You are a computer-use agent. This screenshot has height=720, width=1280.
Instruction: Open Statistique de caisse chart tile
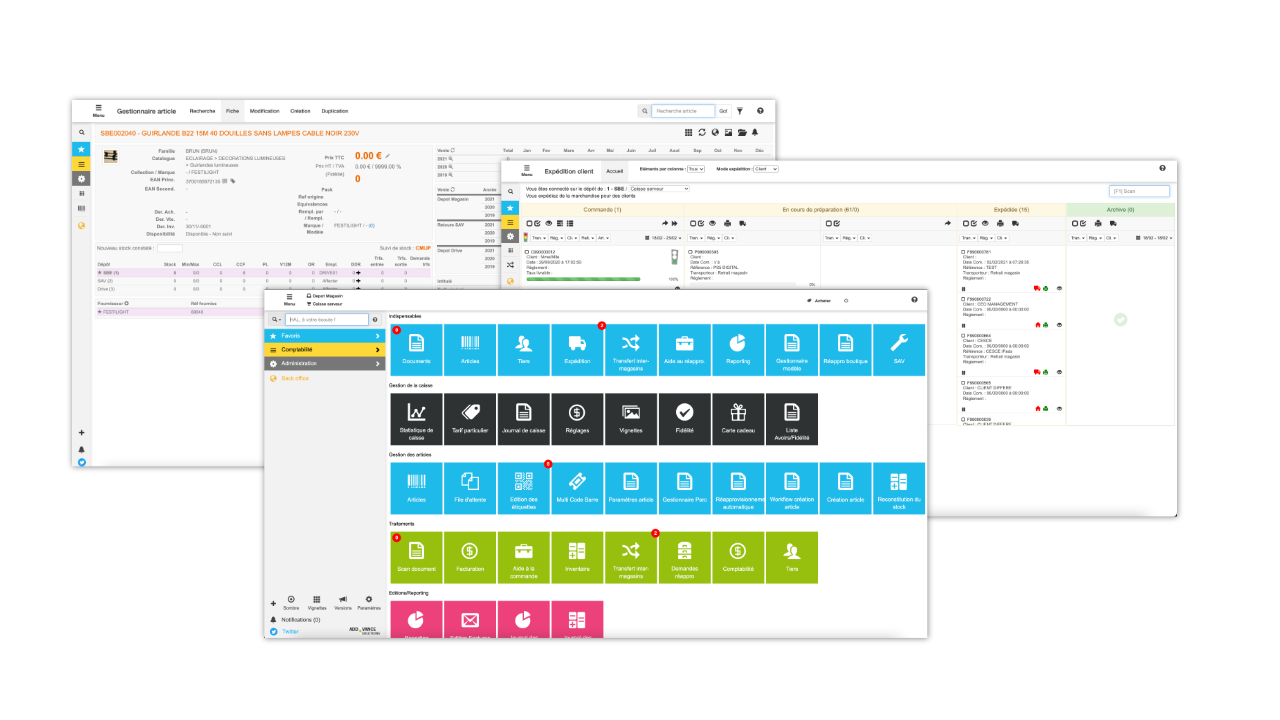coord(416,419)
